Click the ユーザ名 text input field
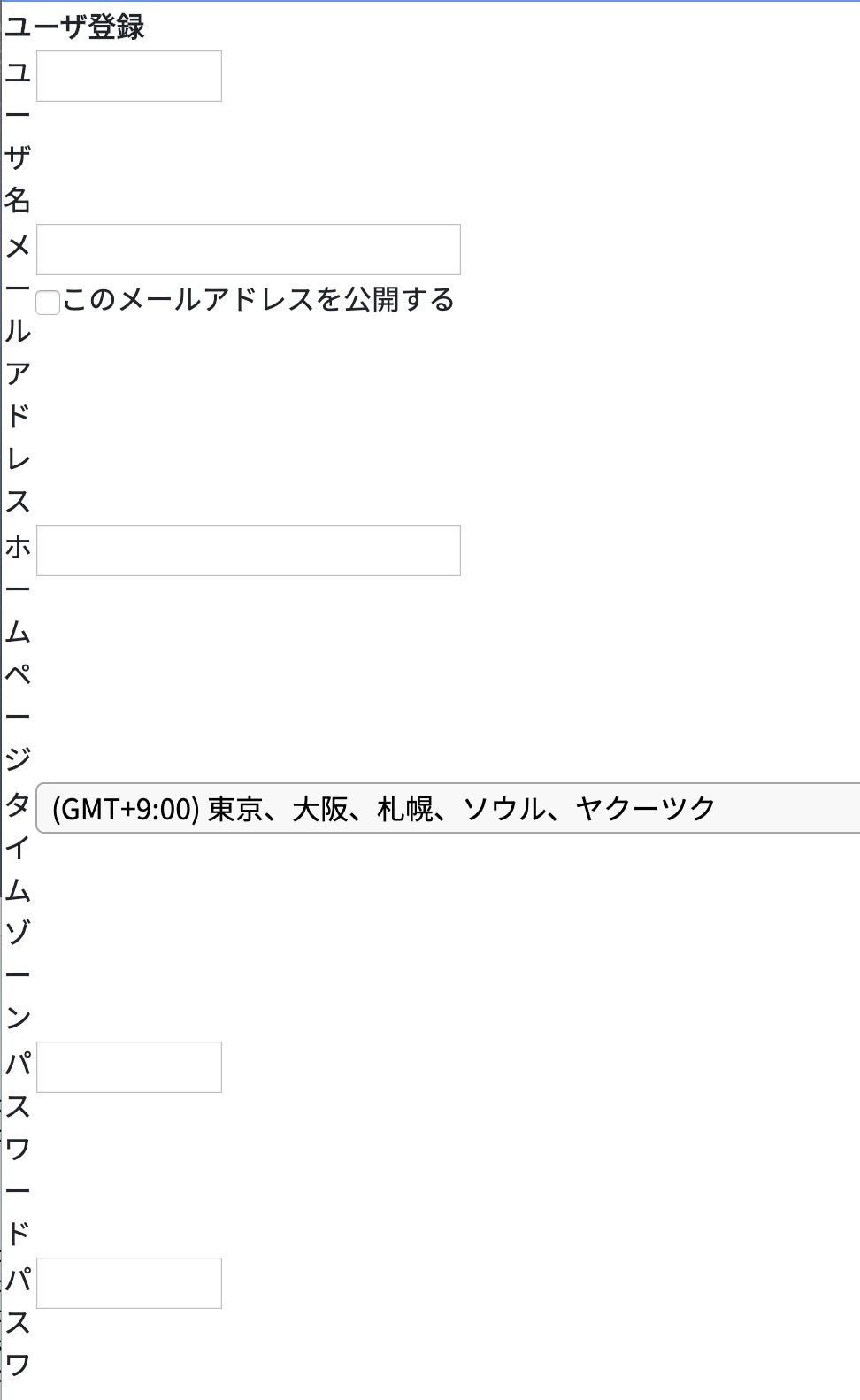The image size is (860, 1400). 129,76
